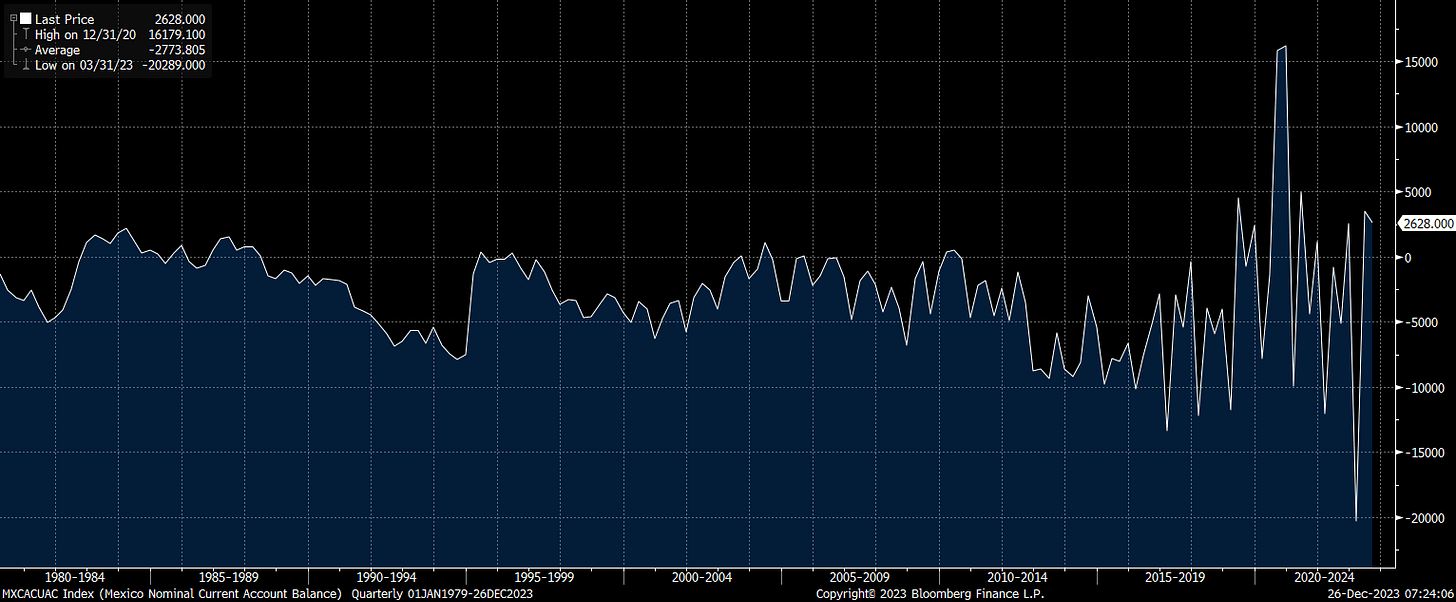Select the Average marker icon in legend
This screenshot has width=1456, height=602.
pos(24,50)
